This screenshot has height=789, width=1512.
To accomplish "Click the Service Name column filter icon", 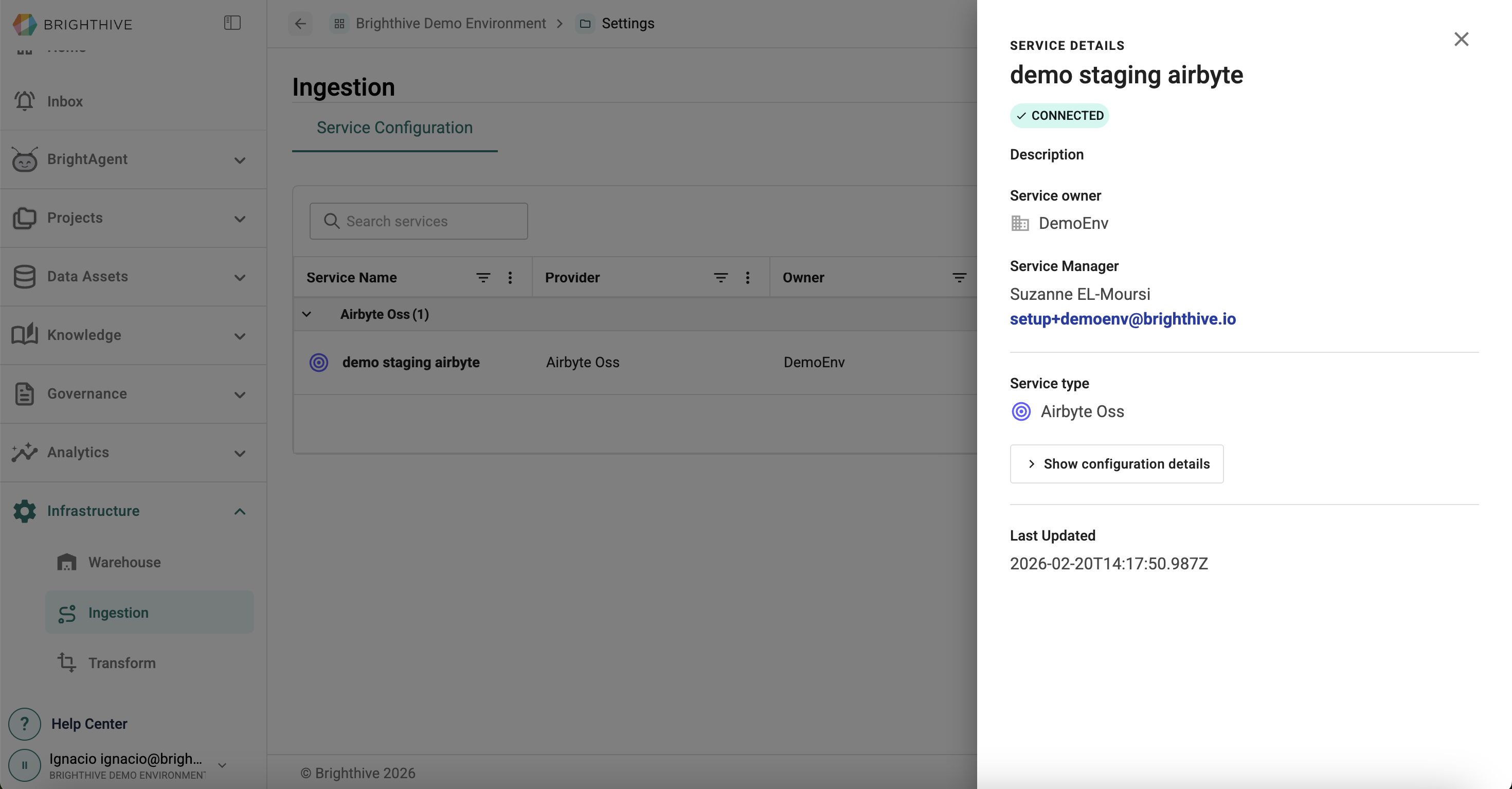I will point(483,278).
